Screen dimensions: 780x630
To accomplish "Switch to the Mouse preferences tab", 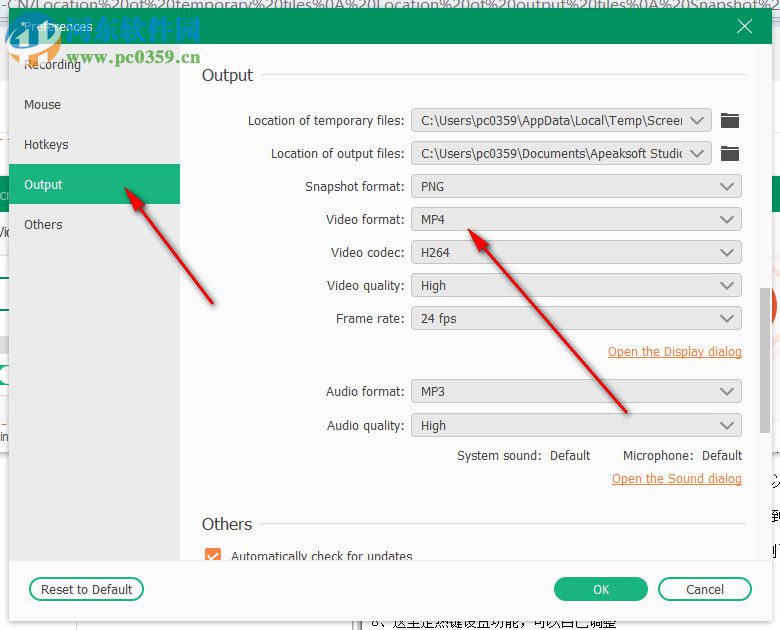I will (x=95, y=105).
